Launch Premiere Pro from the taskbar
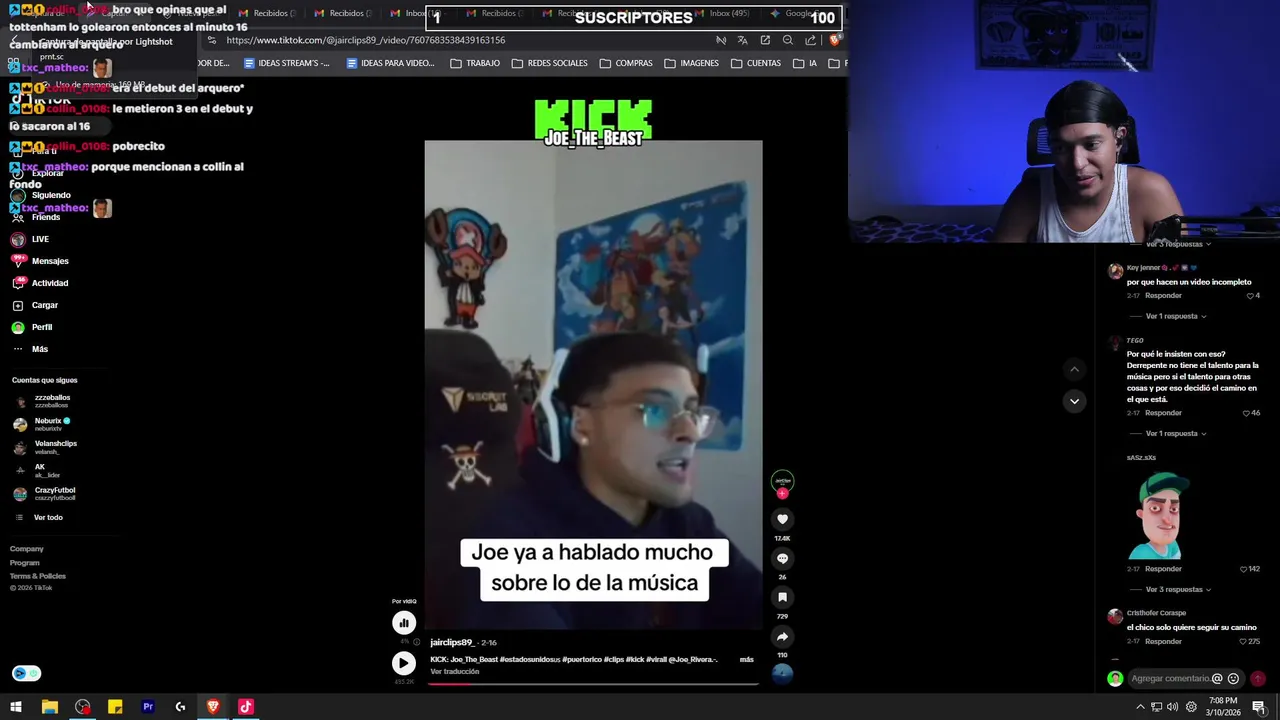 (148, 707)
